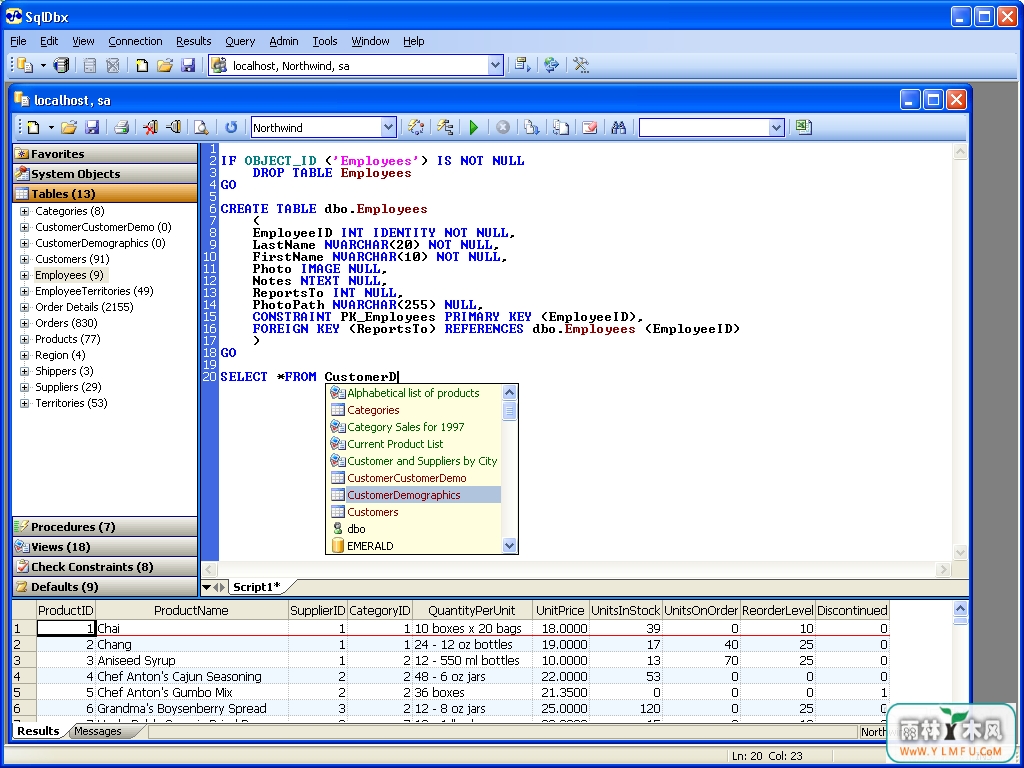Click the autocomplete list scrollbar thumb
This screenshot has width=1024, height=768.
point(509,411)
